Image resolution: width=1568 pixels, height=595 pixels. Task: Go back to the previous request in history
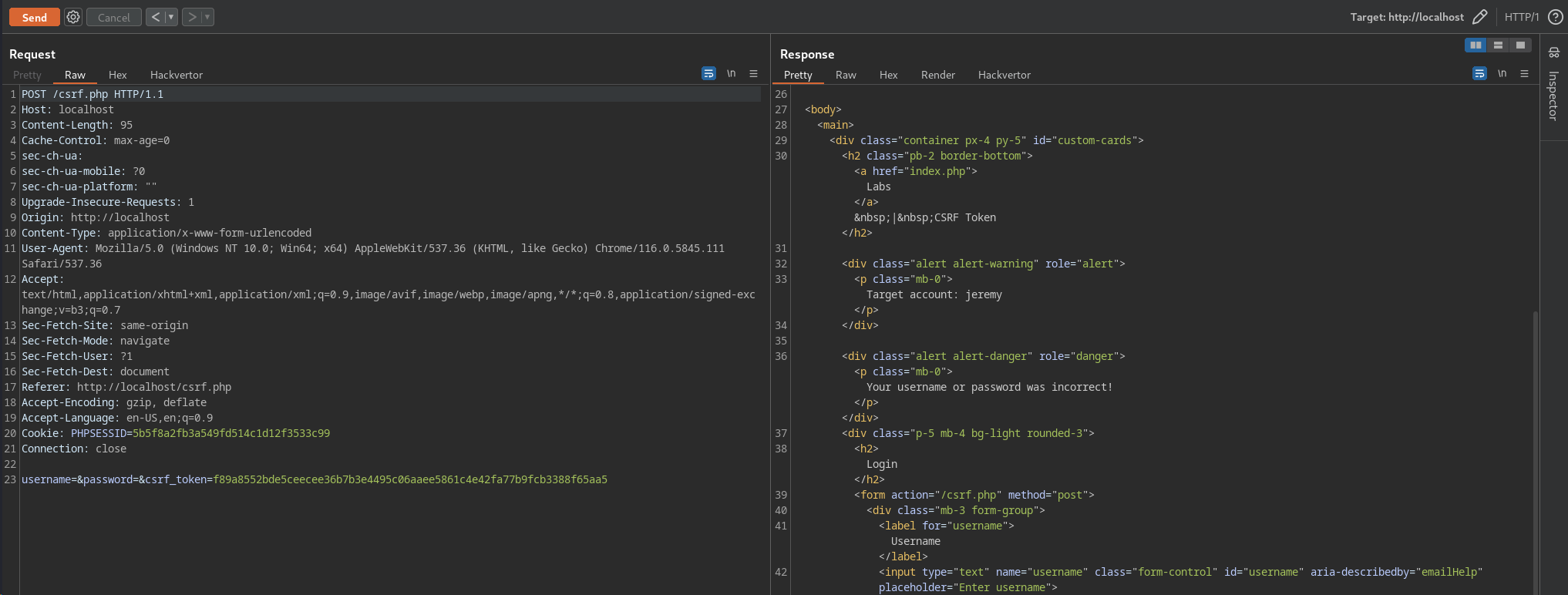pos(156,17)
